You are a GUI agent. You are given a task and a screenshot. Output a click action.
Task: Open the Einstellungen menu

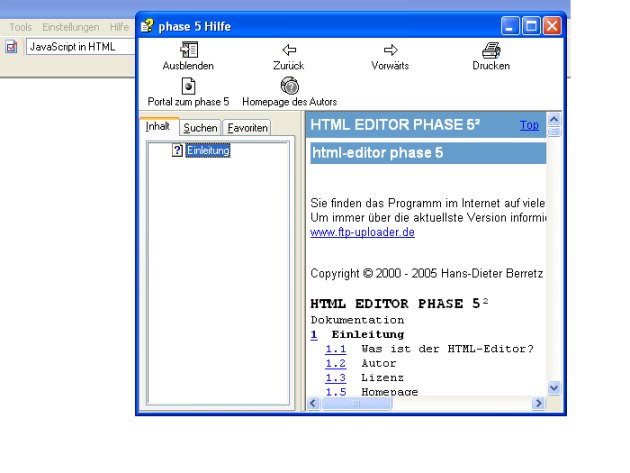pyautogui.click(x=71, y=27)
